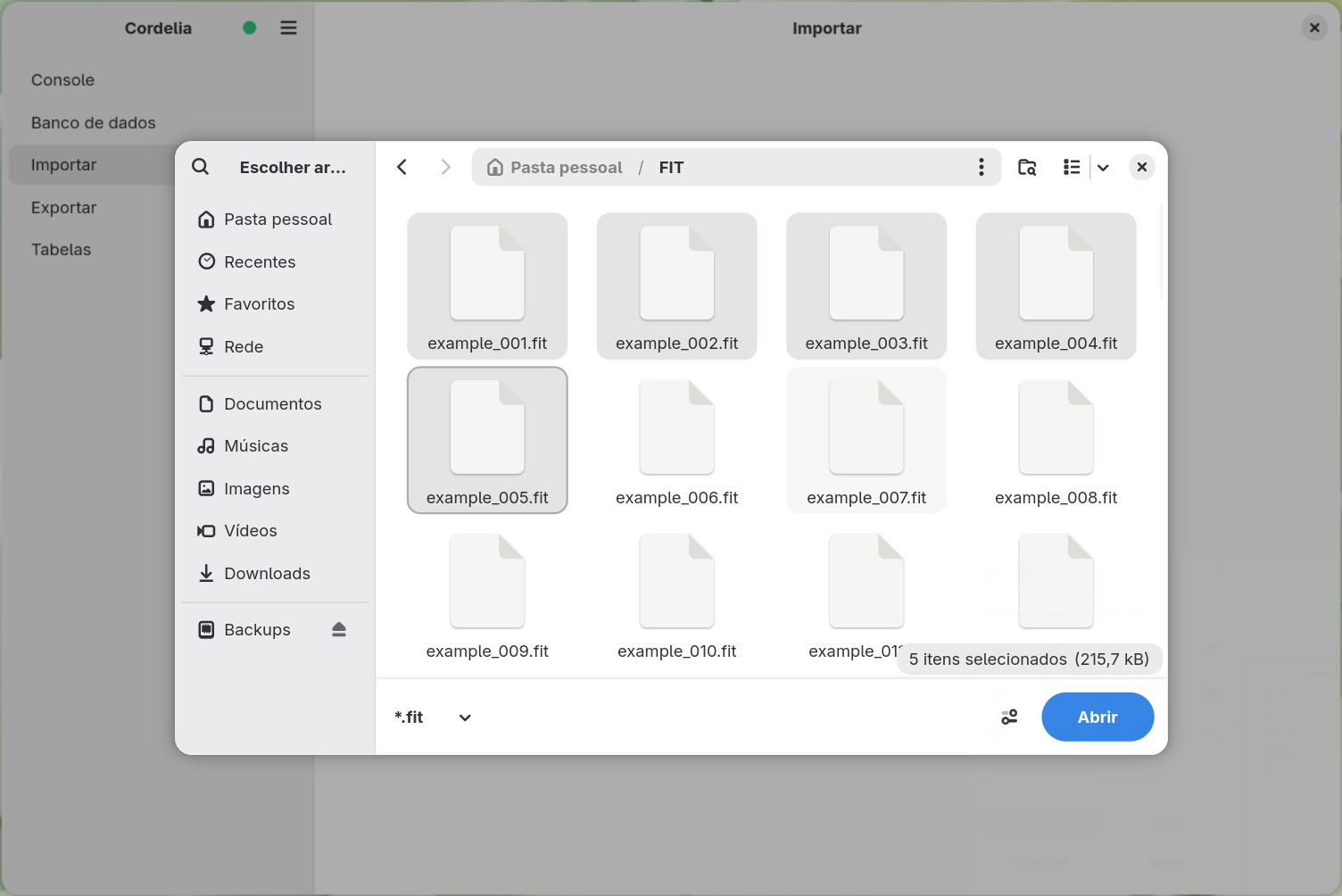Open Vídeos folder in sidebar

click(276, 531)
